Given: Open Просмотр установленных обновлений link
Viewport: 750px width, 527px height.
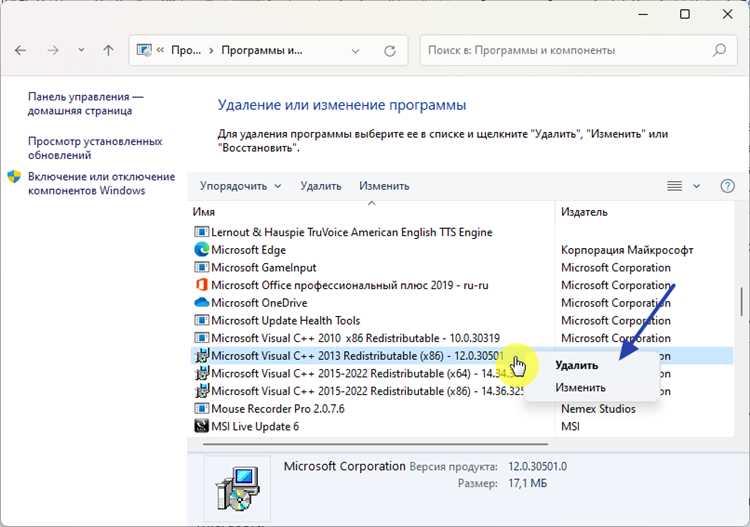Looking at the screenshot, I should pyautogui.click(x=95, y=148).
